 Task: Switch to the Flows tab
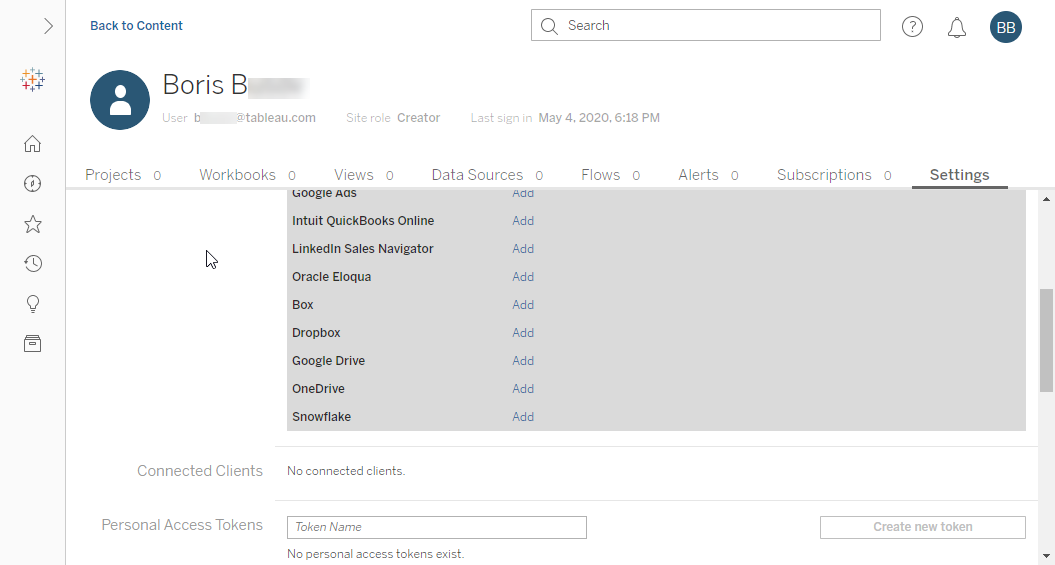coord(610,175)
